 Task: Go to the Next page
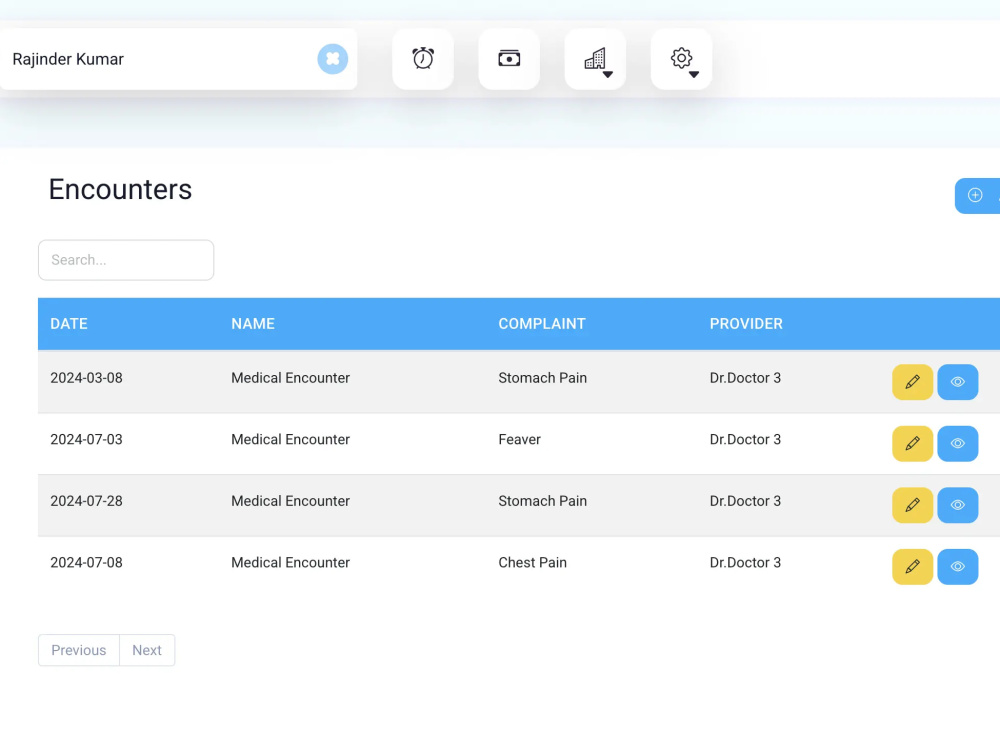147,650
